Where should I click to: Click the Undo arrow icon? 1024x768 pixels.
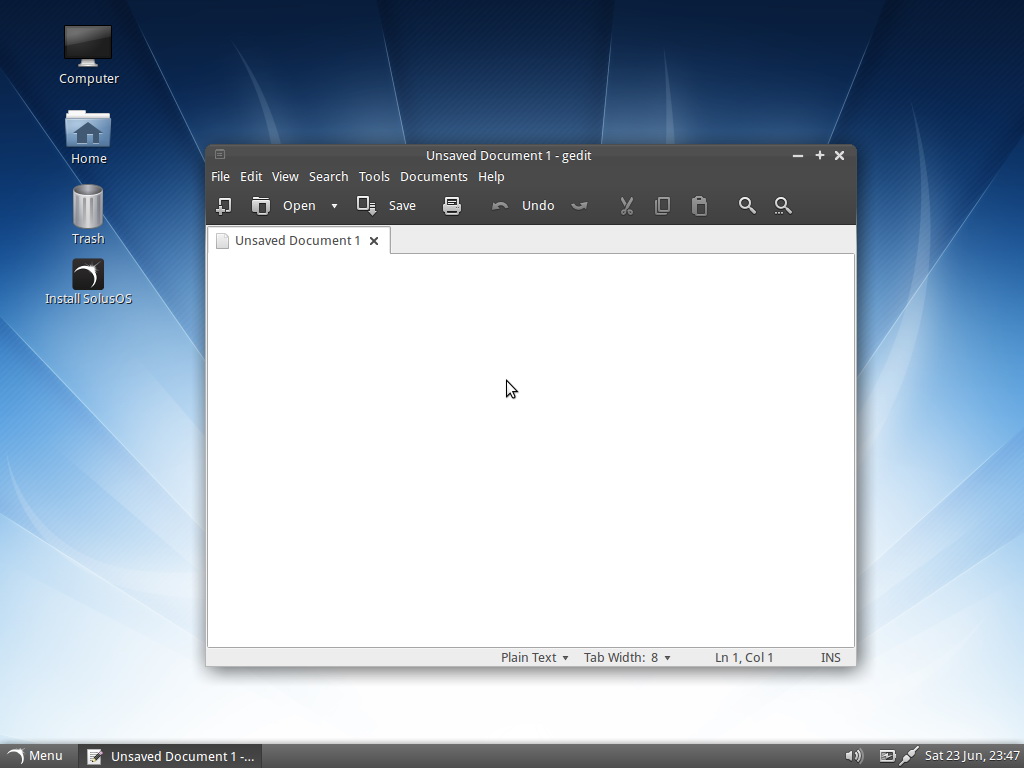500,206
